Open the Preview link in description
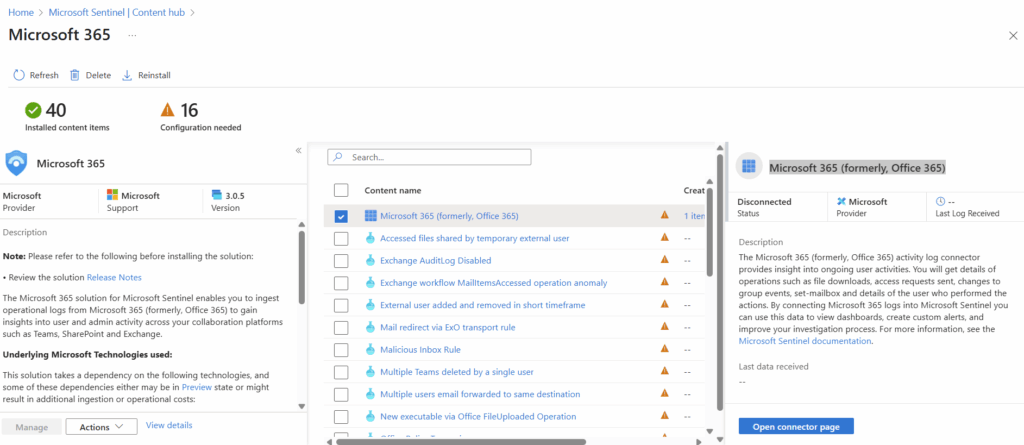This screenshot has height=445, width=1024. coord(197,386)
